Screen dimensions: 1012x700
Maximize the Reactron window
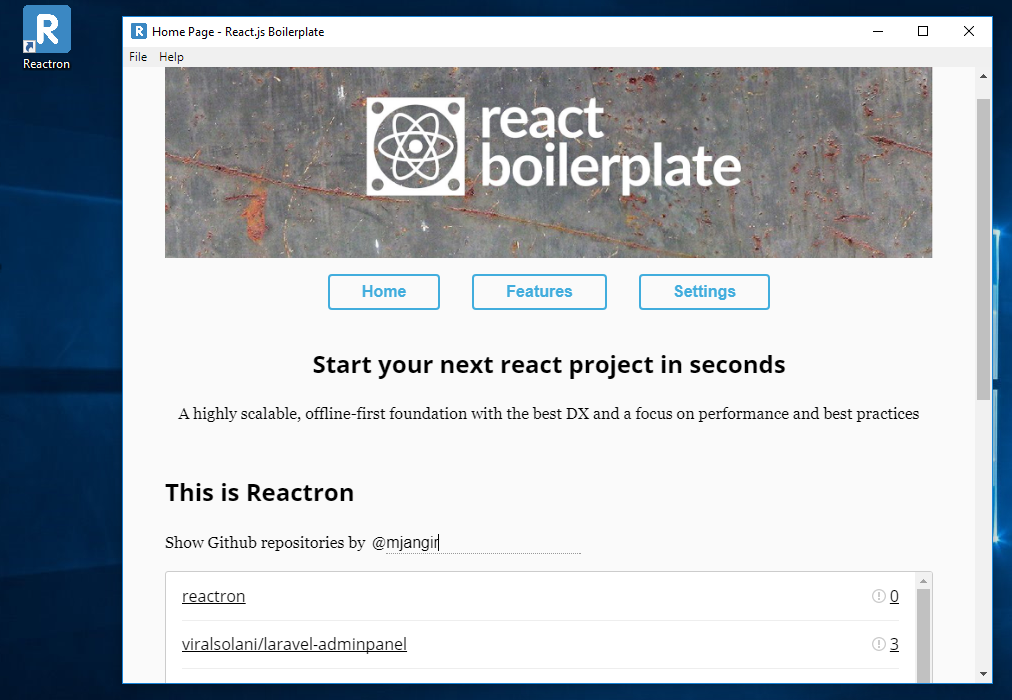(x=923, y=31)
